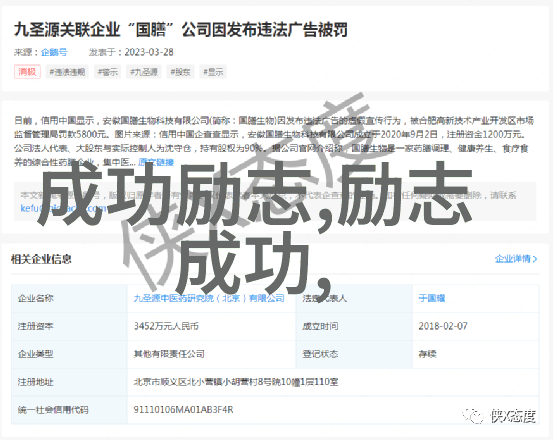Select the #显示 tag
This screenshot has width=553, height=440.
[213, 72]
